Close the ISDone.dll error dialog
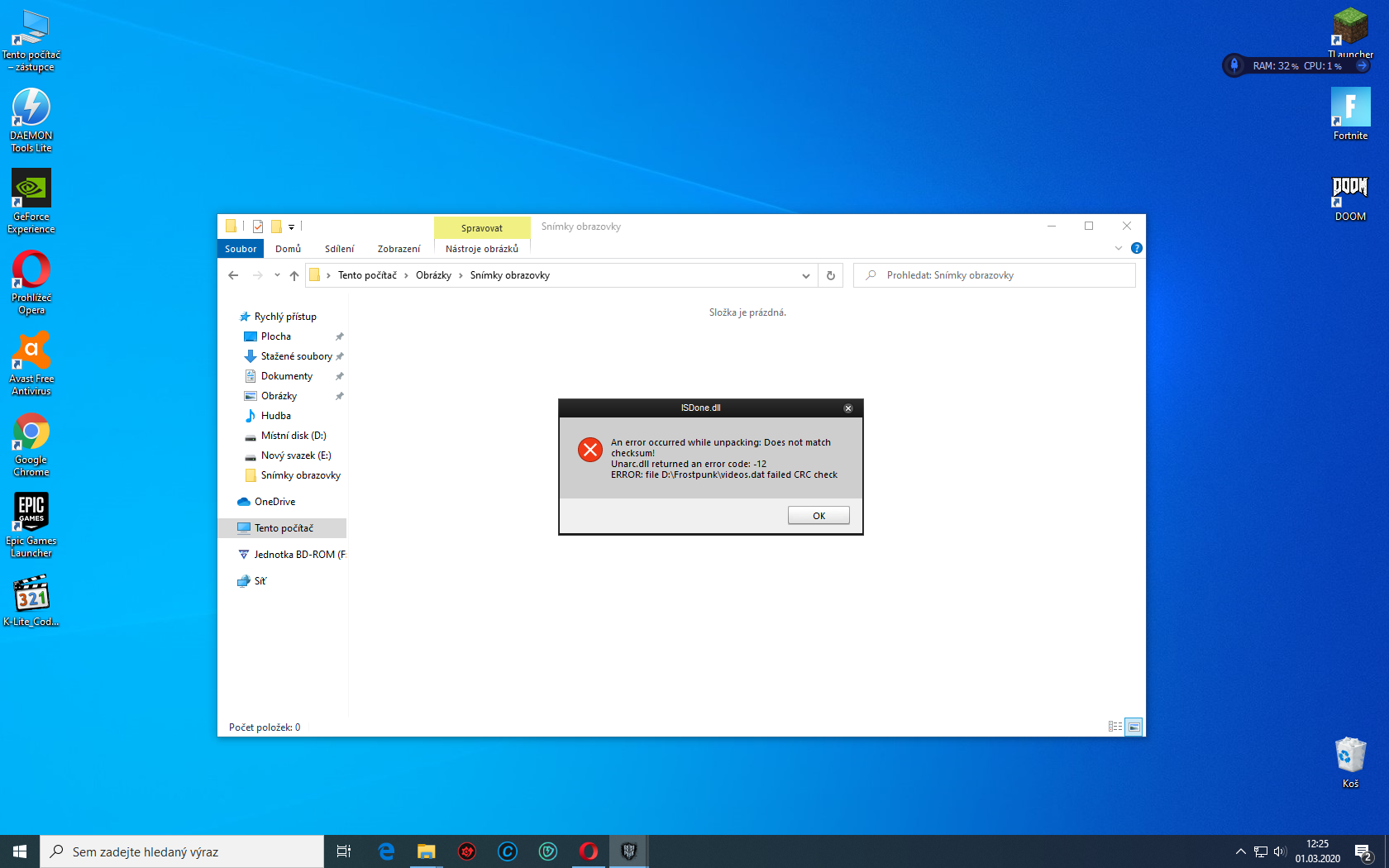Image resolution: width=1389 pixels, height=868 pixels. (847, 408)
